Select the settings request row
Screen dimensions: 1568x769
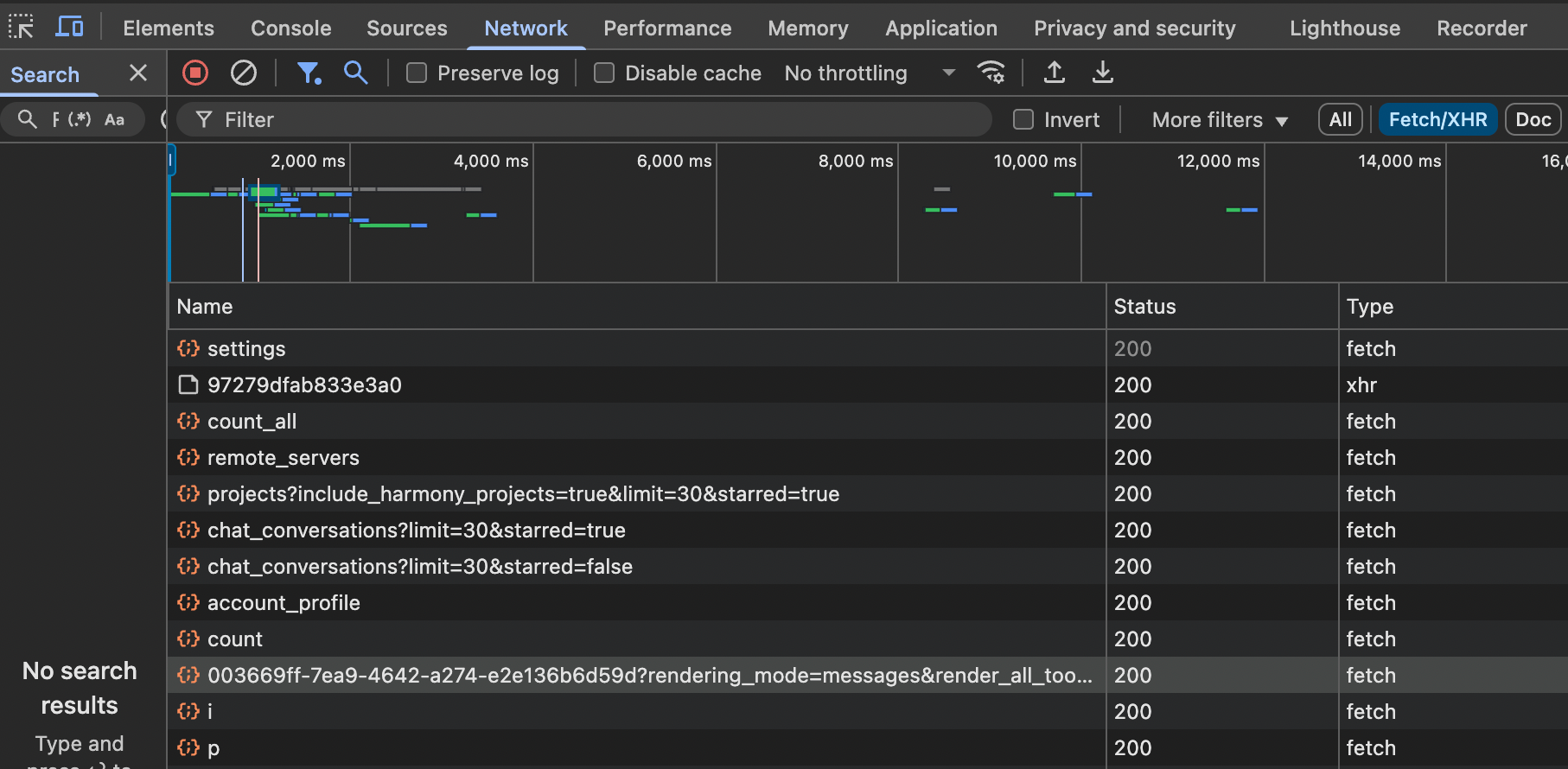pyautogui.click(x=868, y=348)
